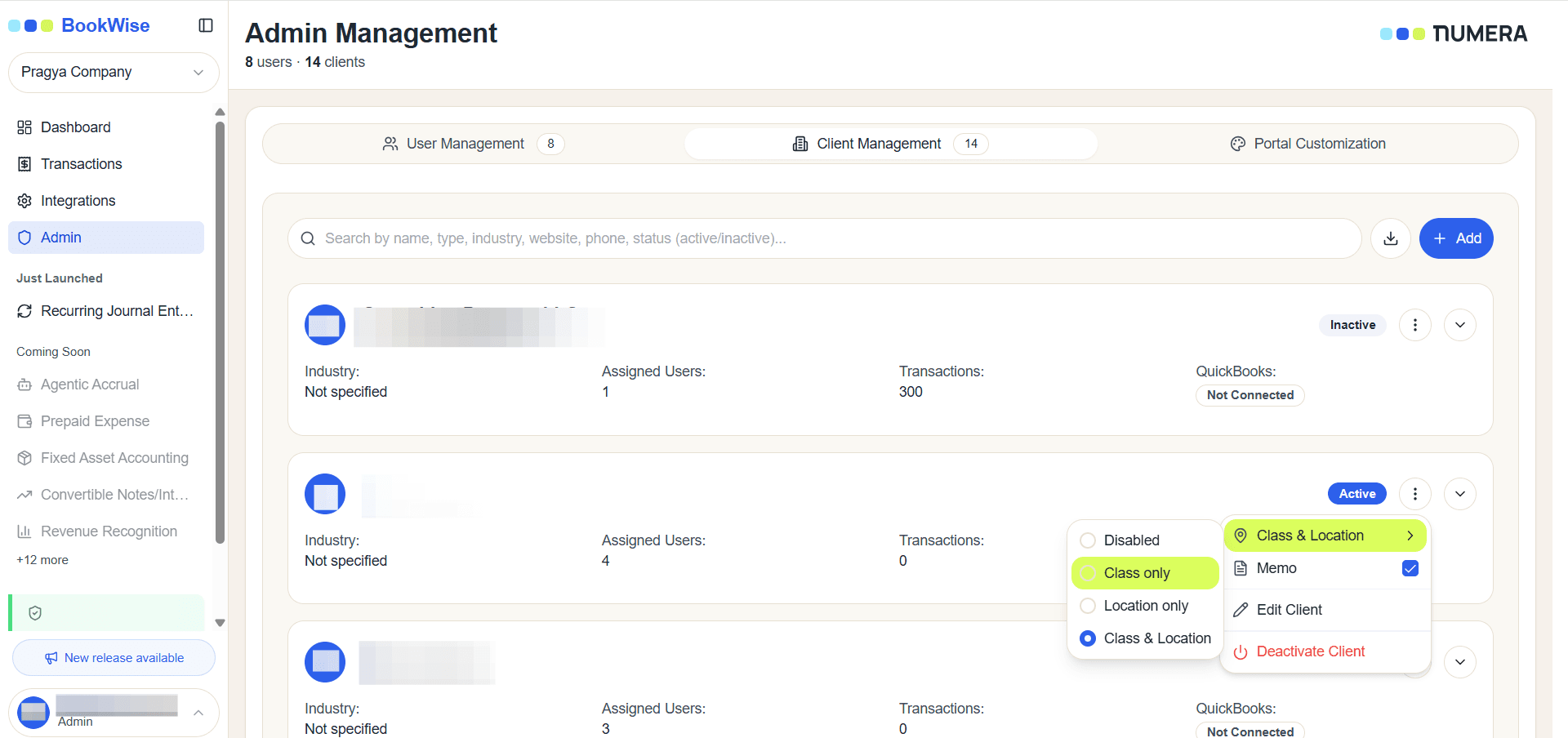Image resolution: width=1568 pixels, height=738 pixels.
Task: Click the Revenue Recognition item
Action: [106, 531]
